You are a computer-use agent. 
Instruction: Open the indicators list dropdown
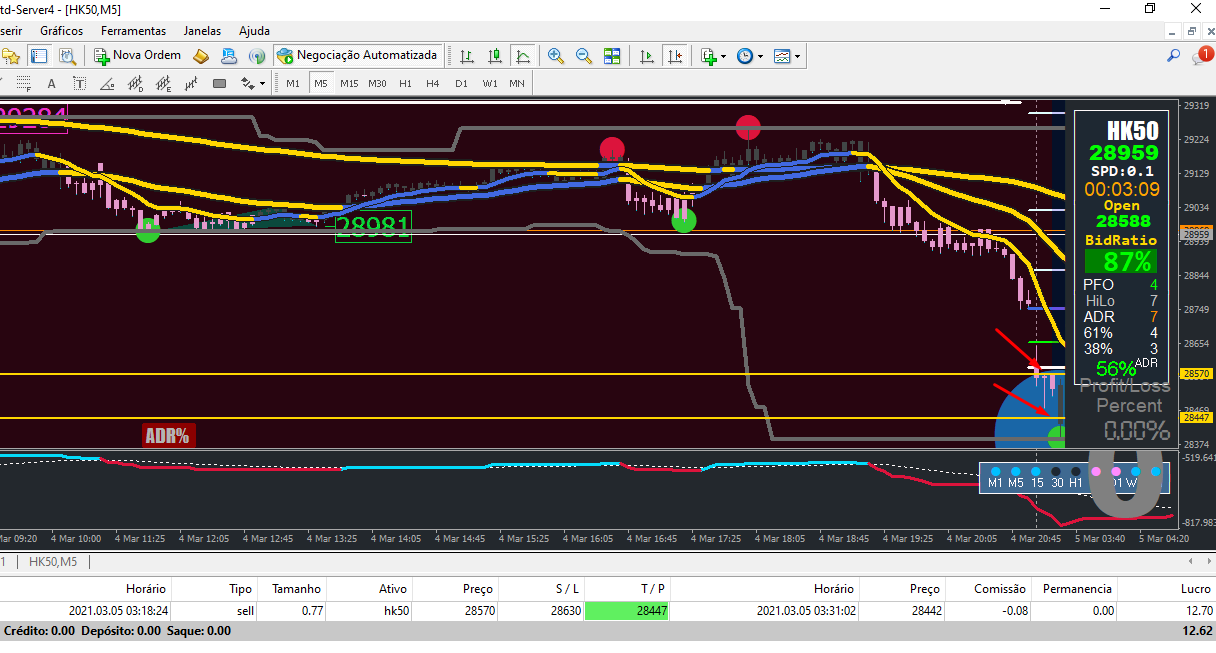coord(713,56)
